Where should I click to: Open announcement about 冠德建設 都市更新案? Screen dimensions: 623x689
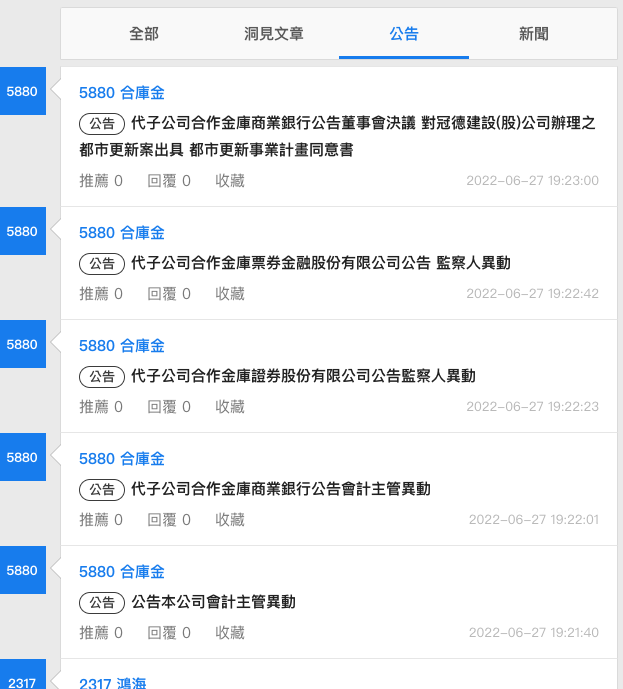337,136
